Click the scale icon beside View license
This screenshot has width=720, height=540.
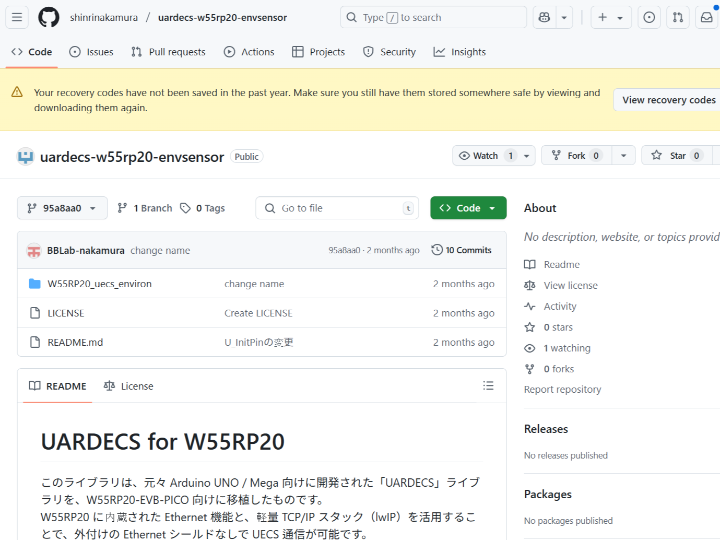tap(529, 286)
